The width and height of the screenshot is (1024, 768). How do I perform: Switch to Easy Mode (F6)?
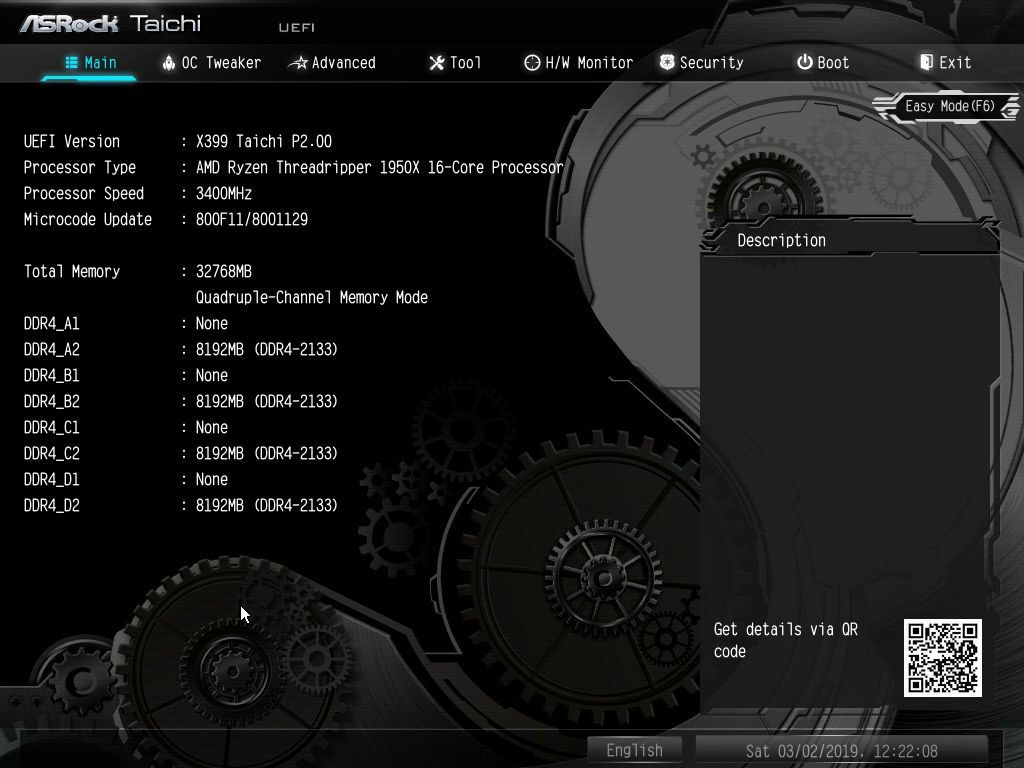949,106
